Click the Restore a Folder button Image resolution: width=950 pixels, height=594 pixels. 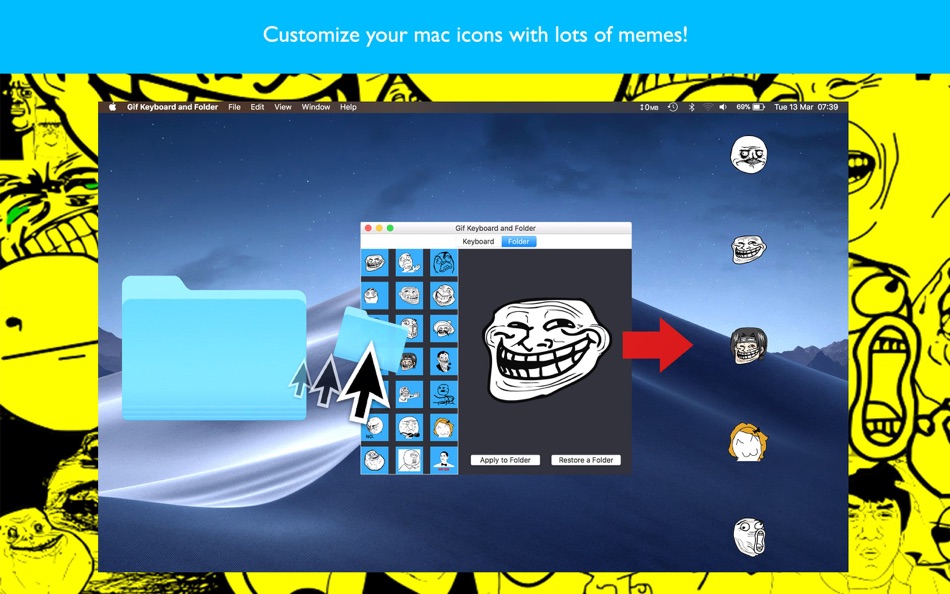point(585,459)
